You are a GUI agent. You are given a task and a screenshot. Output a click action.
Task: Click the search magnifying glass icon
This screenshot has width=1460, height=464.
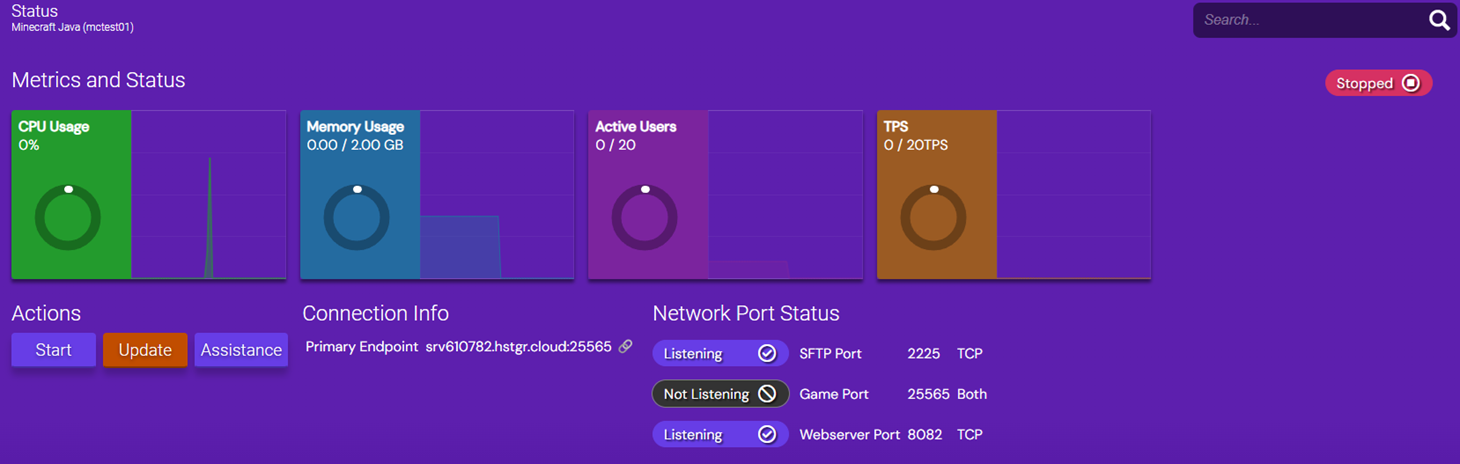[1438, 20]
